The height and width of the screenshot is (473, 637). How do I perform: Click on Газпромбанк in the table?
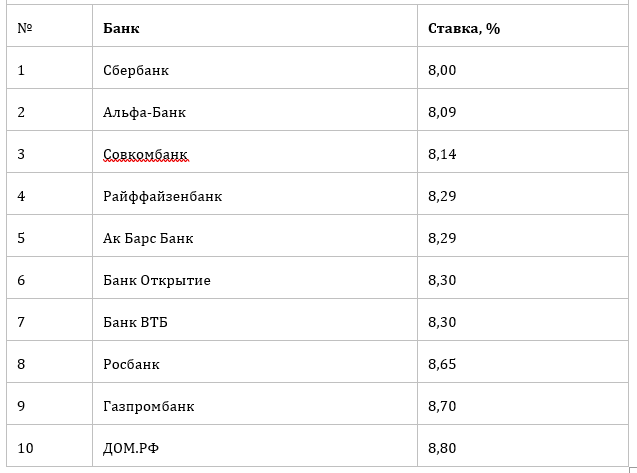click(148, 406)
